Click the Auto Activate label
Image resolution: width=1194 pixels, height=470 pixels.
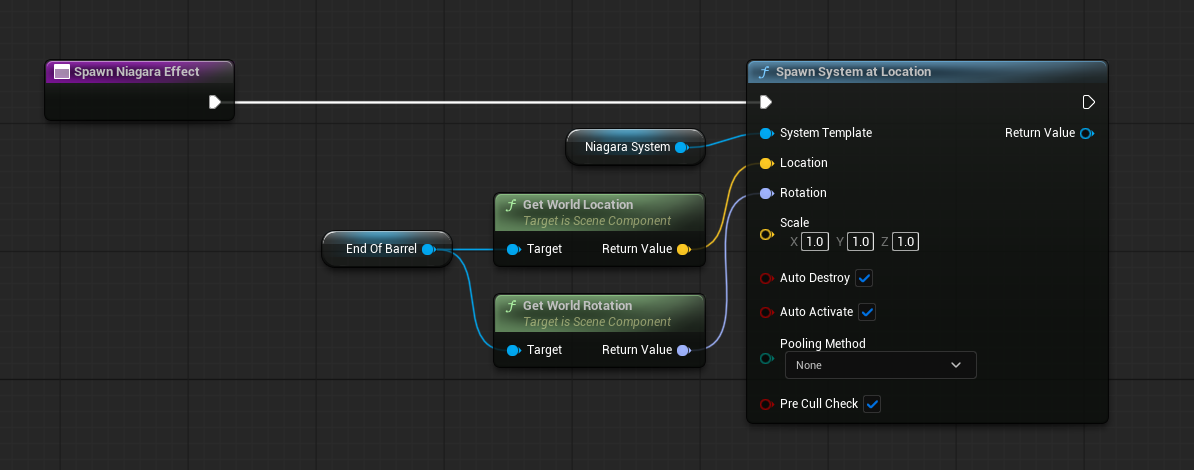click(817, 312)
